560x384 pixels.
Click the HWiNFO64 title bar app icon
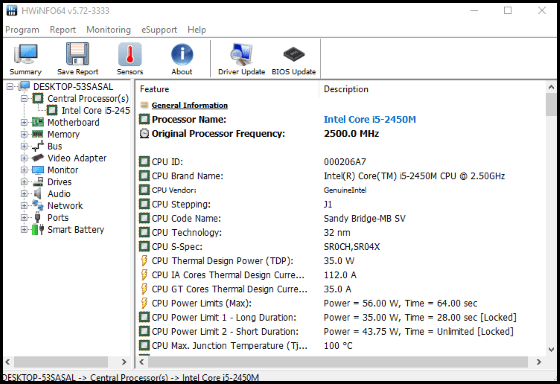(x=11, y=11)
